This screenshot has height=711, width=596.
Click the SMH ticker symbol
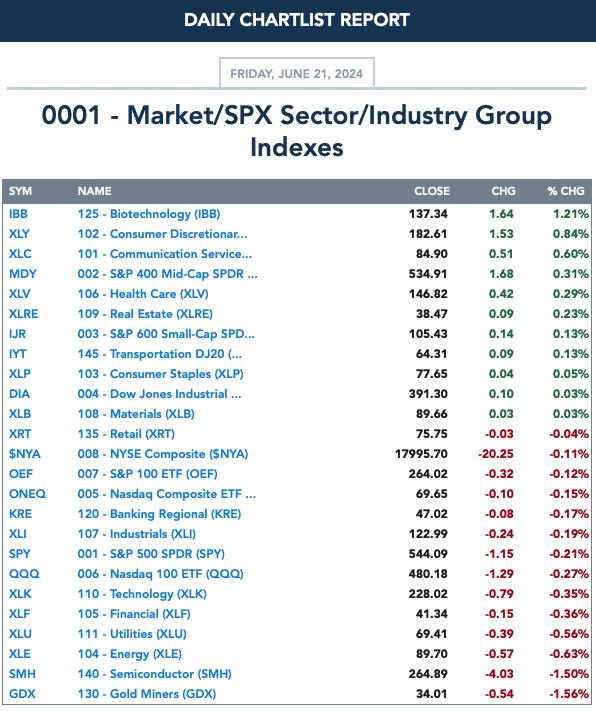22,674
